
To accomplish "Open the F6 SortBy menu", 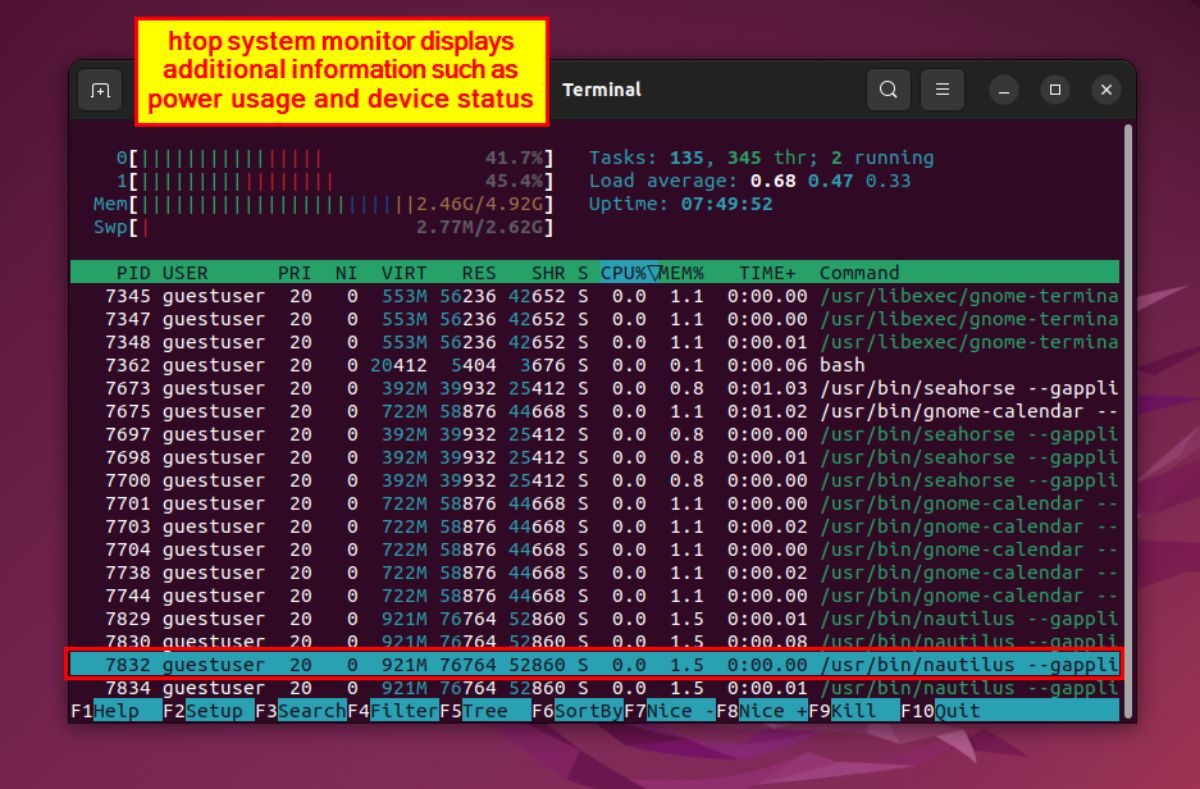I will (577, 711).
